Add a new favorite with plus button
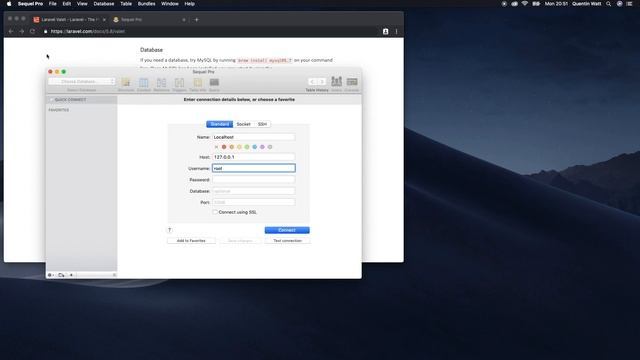The height and width of the screenshot is (360, 640). (71, 275)
